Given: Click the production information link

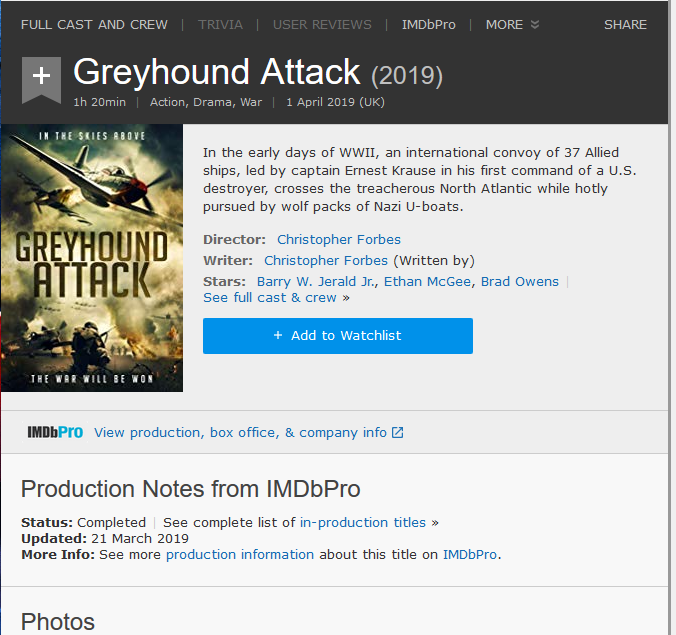Looking at the screenshot, I should [x=240, y=555].
